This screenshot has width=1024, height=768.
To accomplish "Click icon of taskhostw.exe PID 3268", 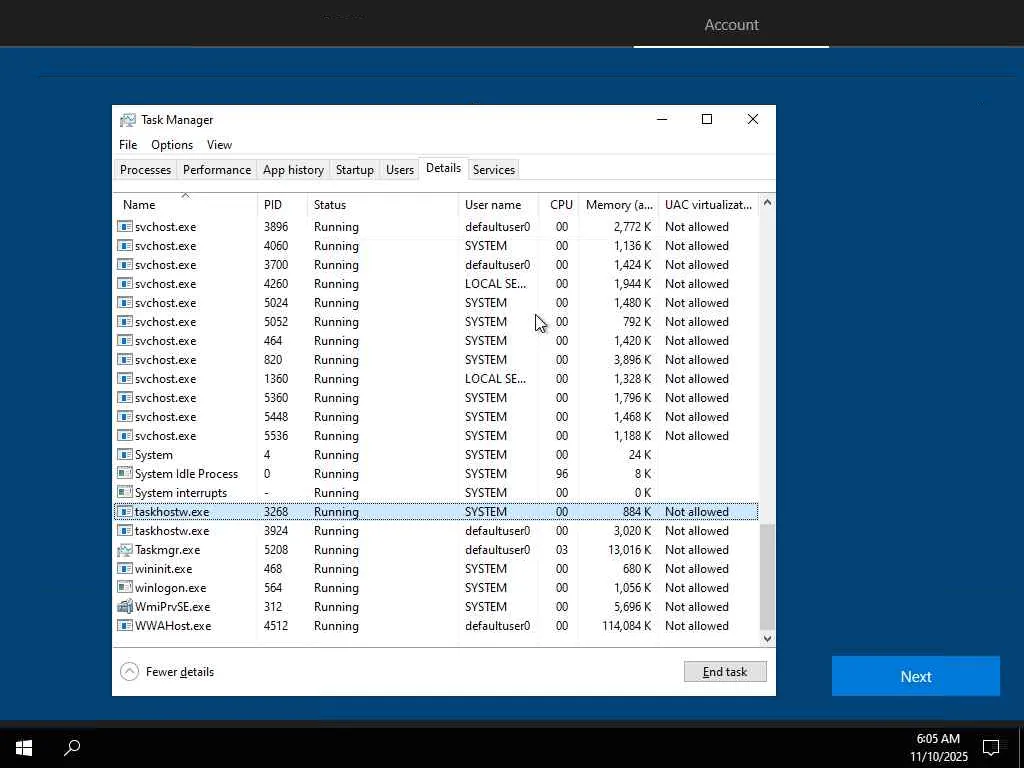I will pos(125,512).
